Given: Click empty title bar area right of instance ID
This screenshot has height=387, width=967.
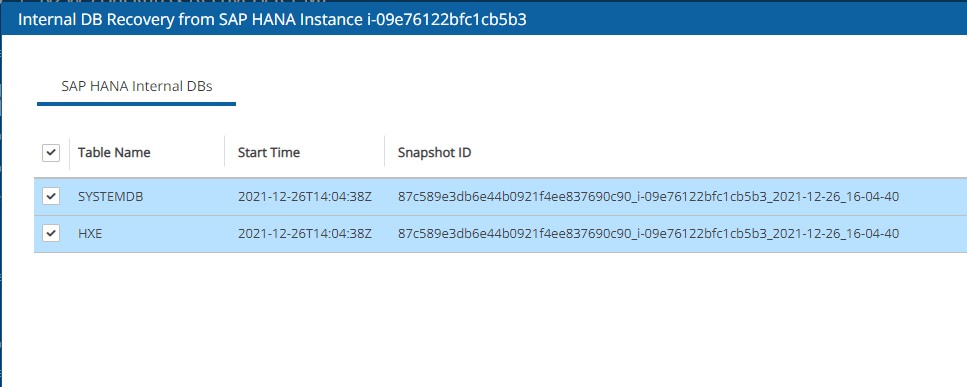Looking at the screenshot, I should coord(746,18).
